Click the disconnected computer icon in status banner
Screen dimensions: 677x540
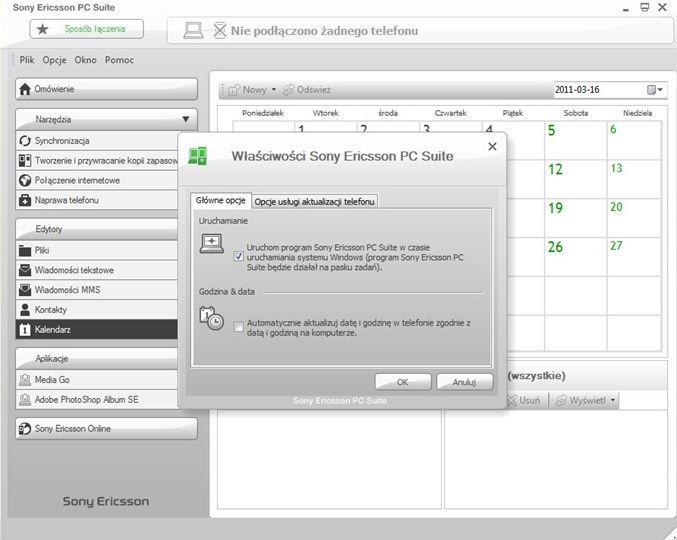193,31
